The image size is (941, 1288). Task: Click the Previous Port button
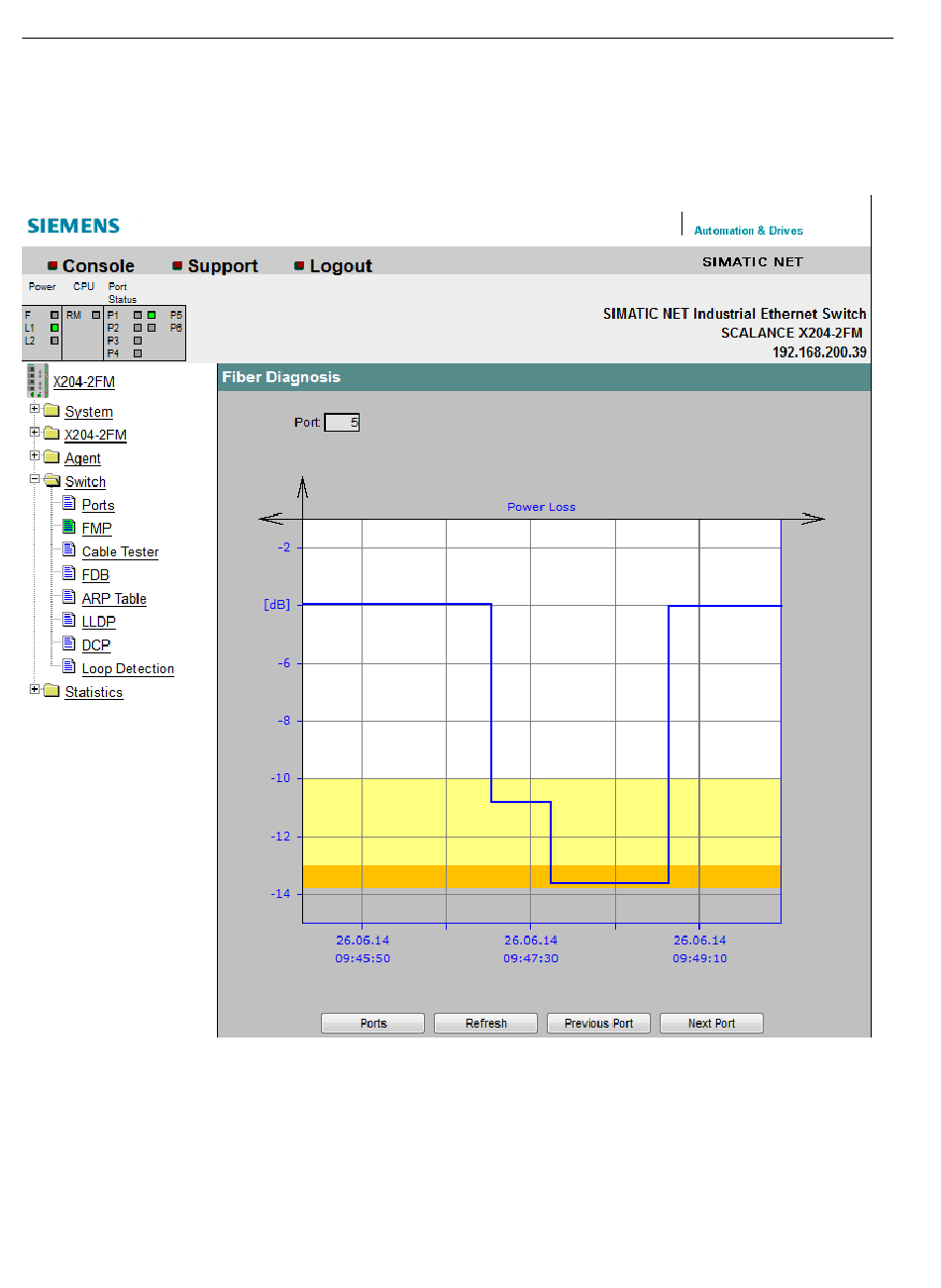coord(598,1024)
